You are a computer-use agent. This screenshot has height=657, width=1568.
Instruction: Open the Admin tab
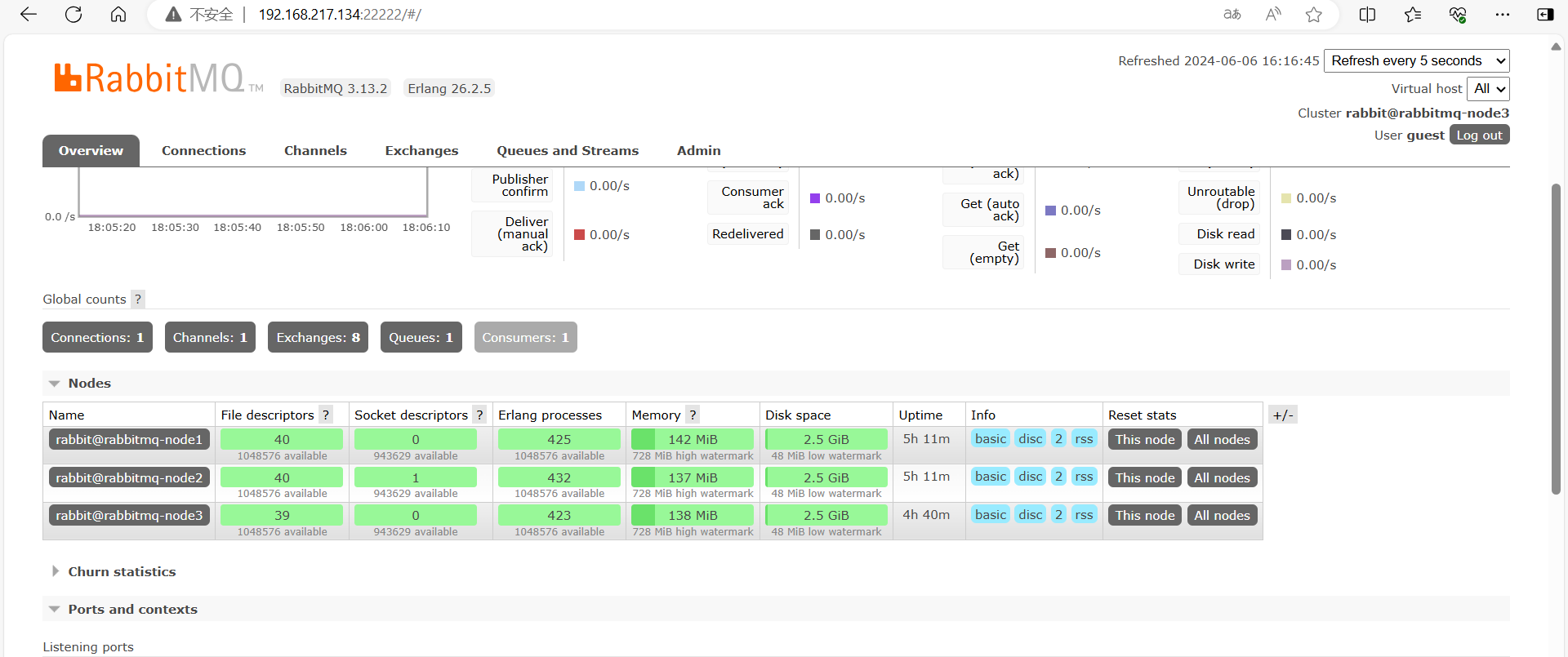698,150
